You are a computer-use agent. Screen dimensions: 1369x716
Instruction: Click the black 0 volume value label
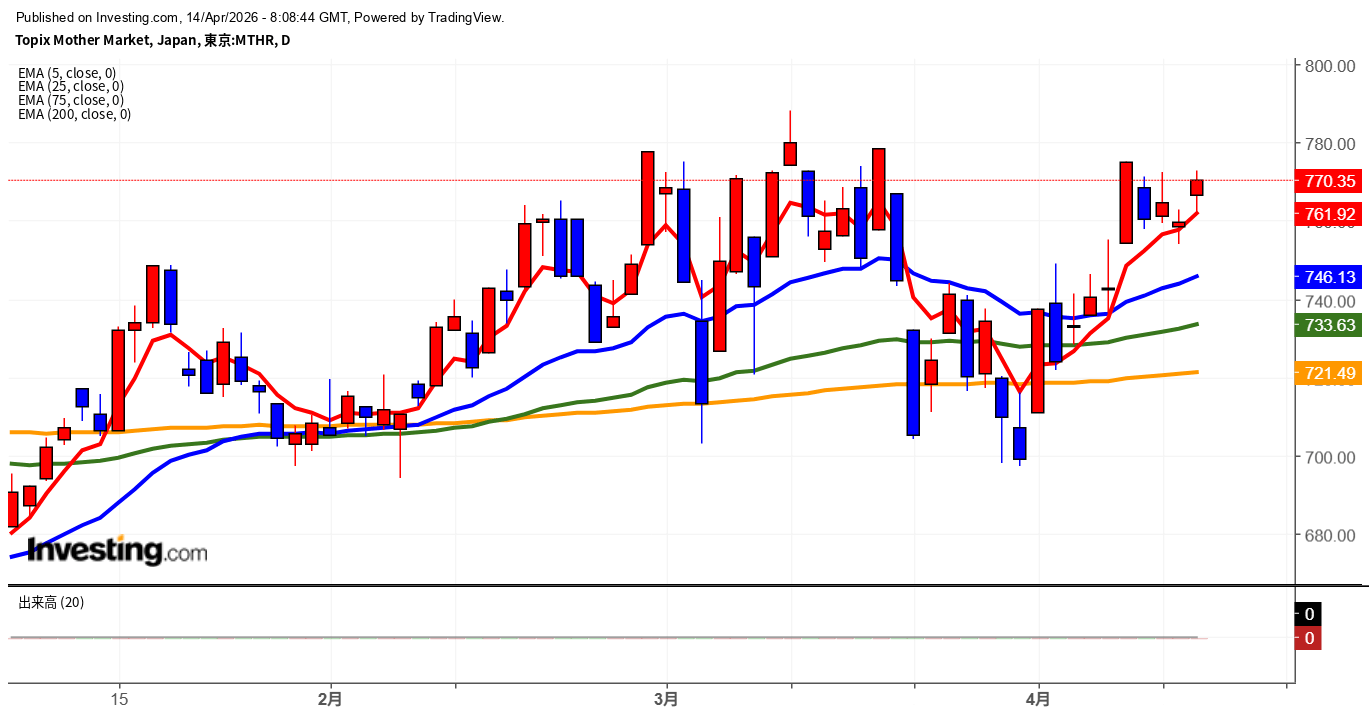[1309, 614]
